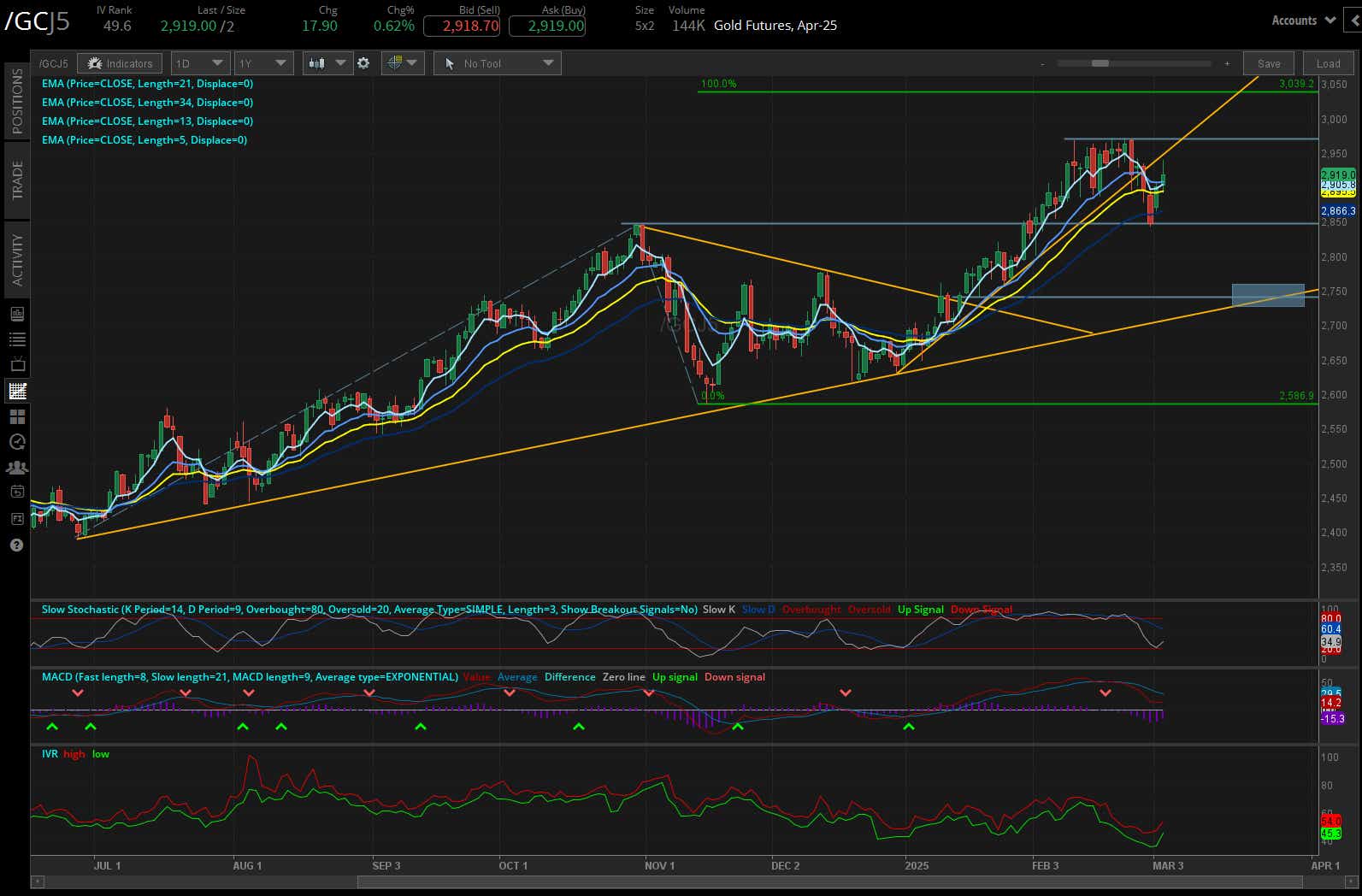Open the live TV icon in sidebar
This screenshot has width=1362, height=896.
pos(17,365)
